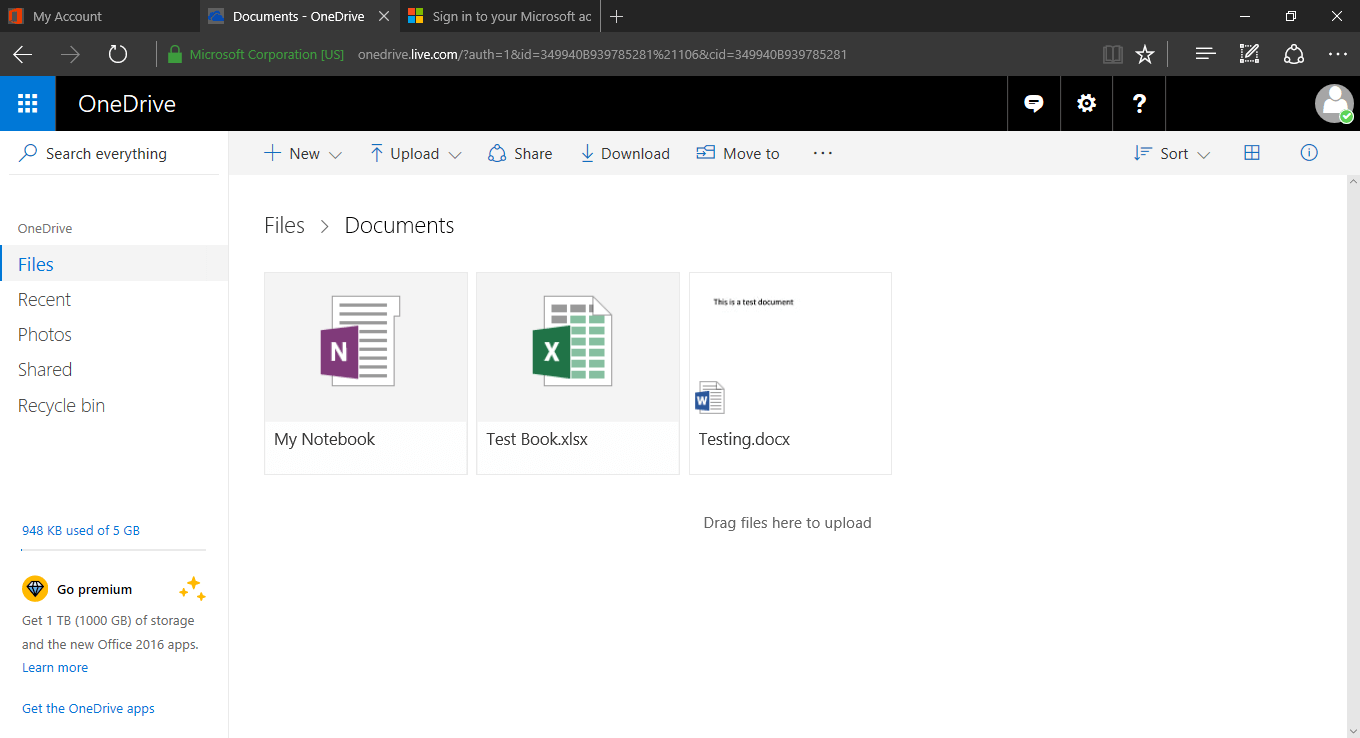This screenshot has height=738, width=1360.
Task: Open the account profile picture
Action: point(1334,103)
